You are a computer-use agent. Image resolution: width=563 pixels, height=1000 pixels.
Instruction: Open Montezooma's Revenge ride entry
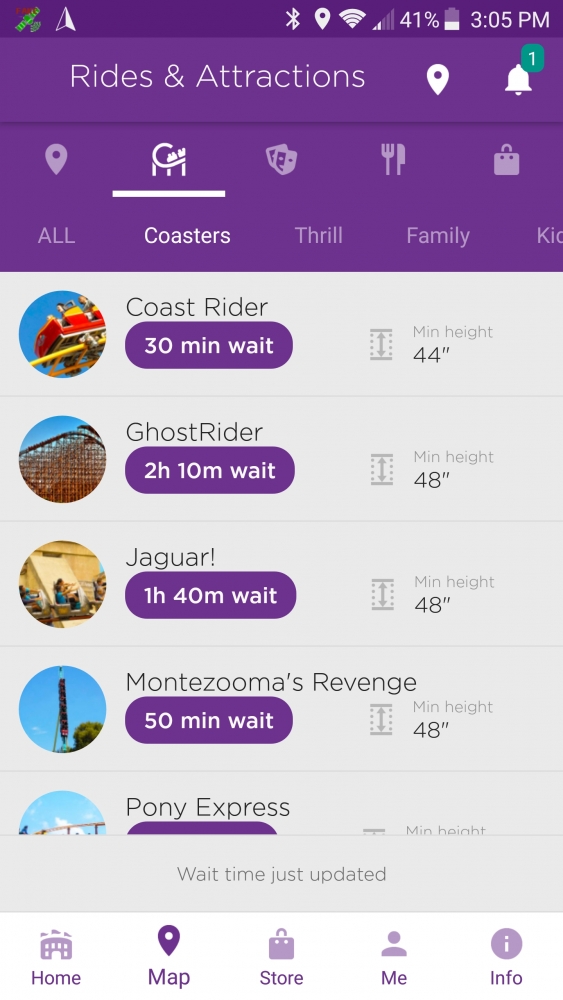(x=281, y=709)
